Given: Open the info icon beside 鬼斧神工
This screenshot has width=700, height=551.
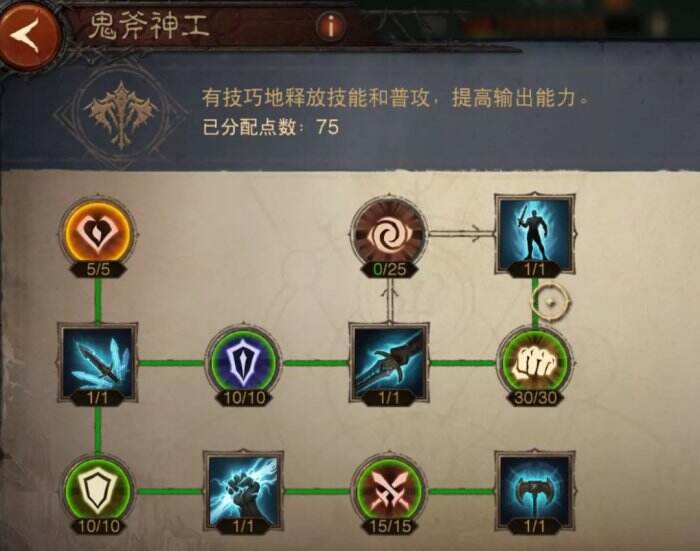Looking at the screenshot, I should pyautogui.click(x=331, y=25).
